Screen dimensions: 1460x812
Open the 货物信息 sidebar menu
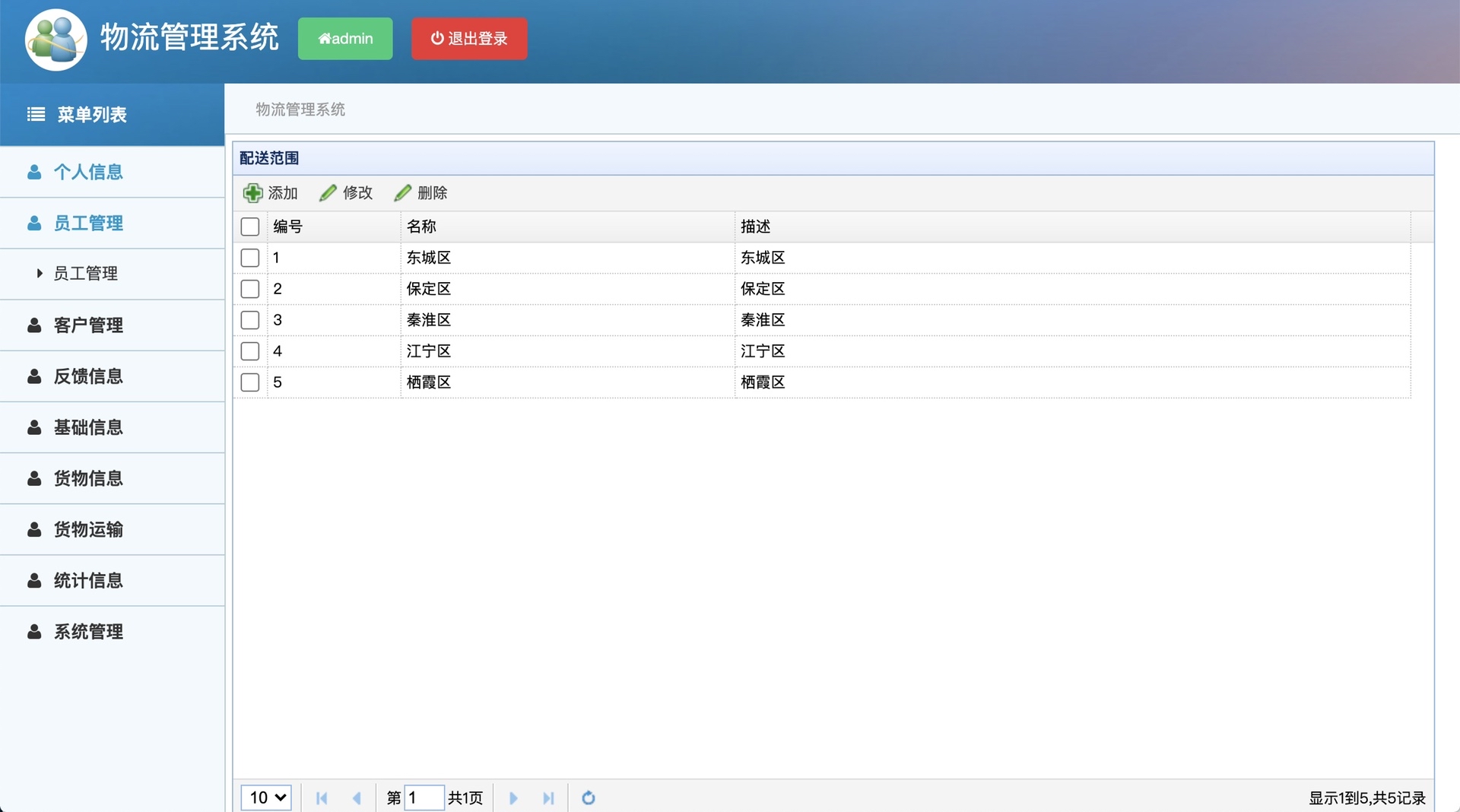pyautogui.click(x=87, y=478)
